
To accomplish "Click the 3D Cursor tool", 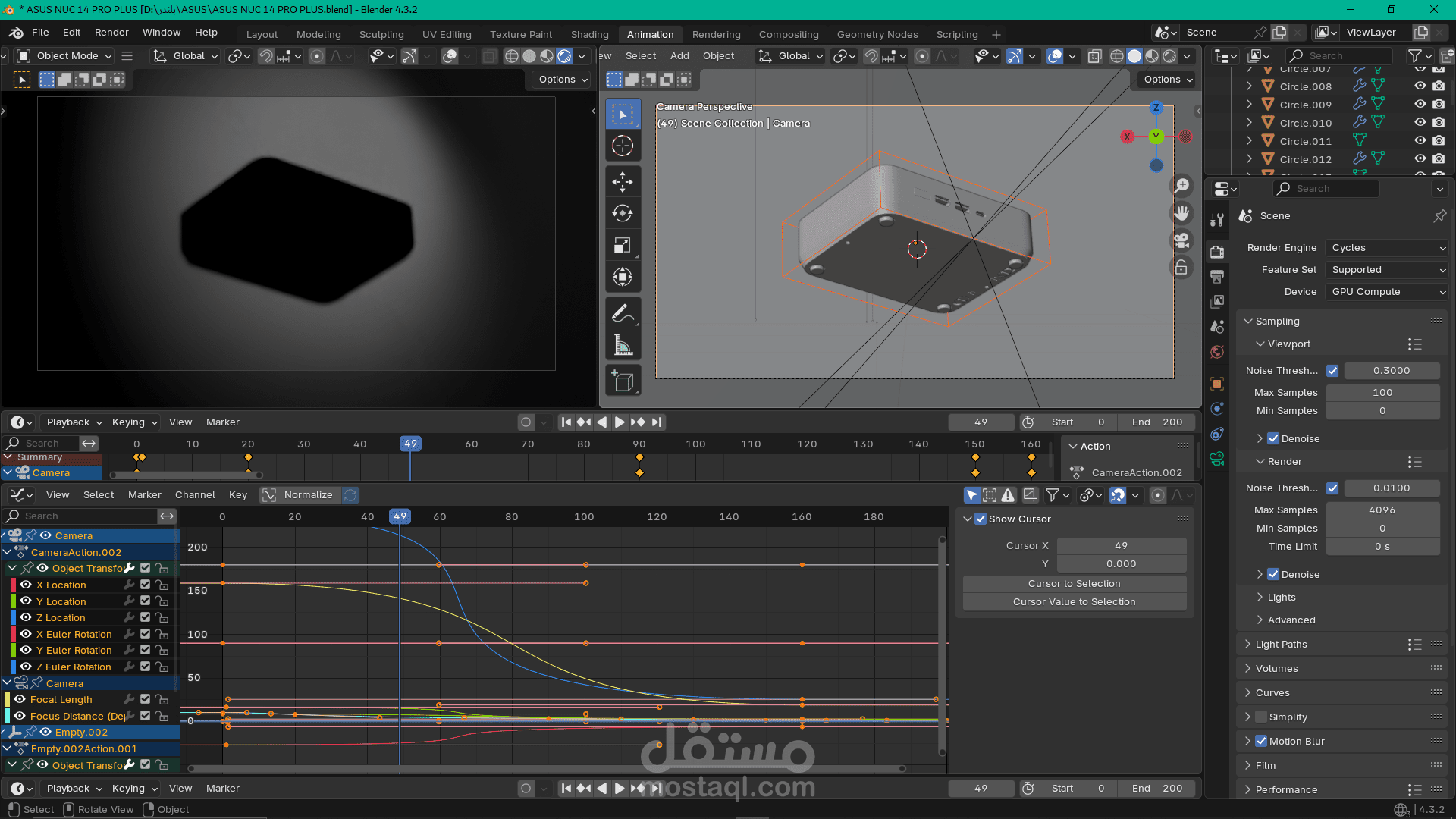I will pyautogui.click(x=623, y=146).
